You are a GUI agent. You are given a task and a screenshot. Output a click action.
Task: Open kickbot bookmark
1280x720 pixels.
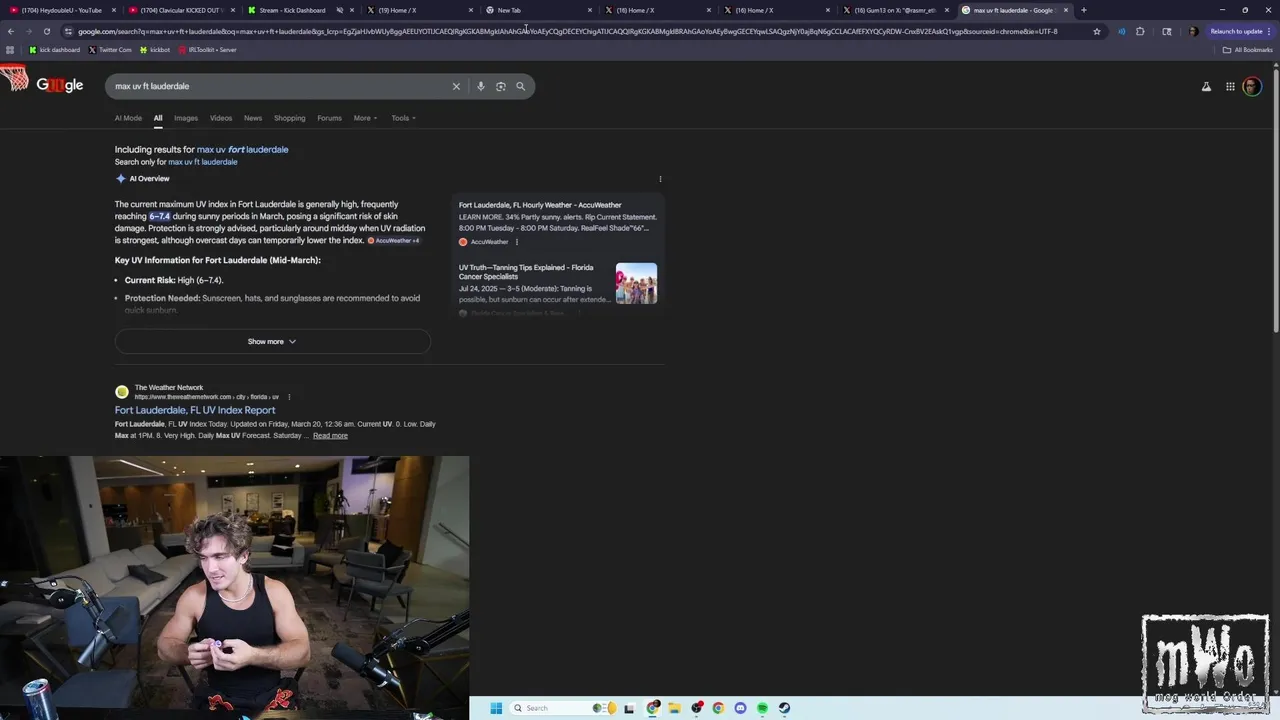pyautogui.click(x=155, y=50)
